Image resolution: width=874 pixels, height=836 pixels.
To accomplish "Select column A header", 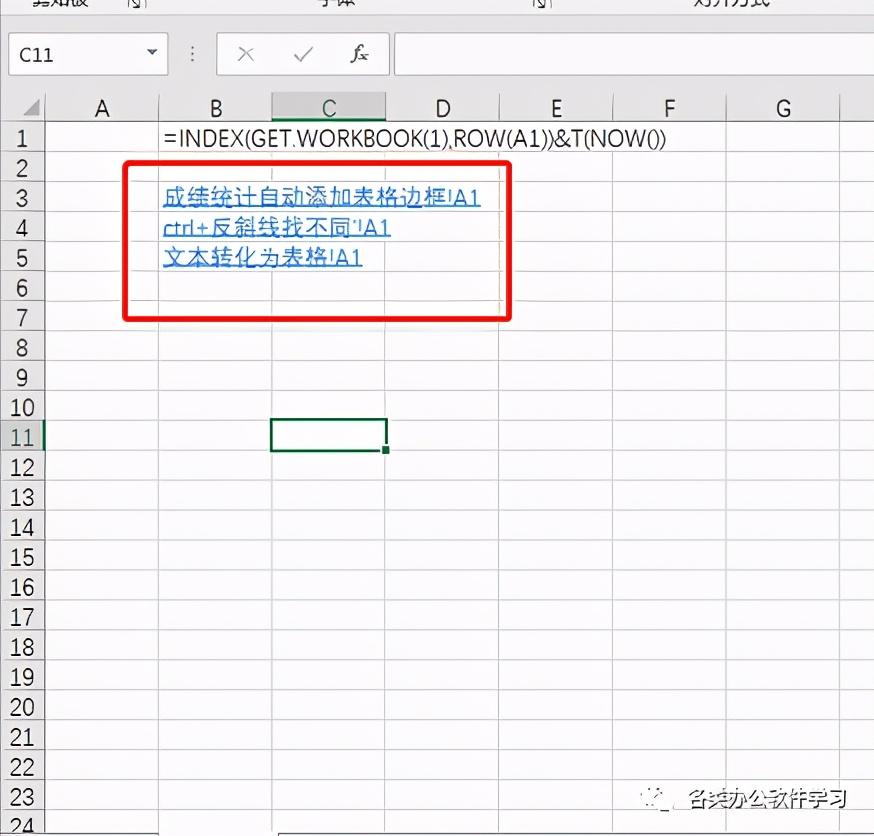I will (x=102, y=108).
